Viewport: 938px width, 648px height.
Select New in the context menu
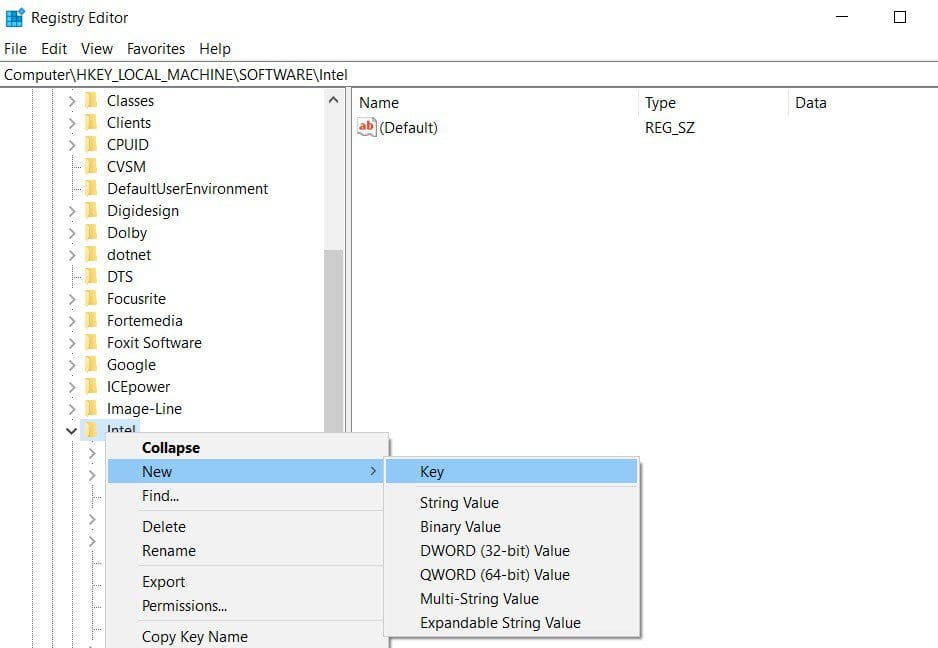(245, 471)
